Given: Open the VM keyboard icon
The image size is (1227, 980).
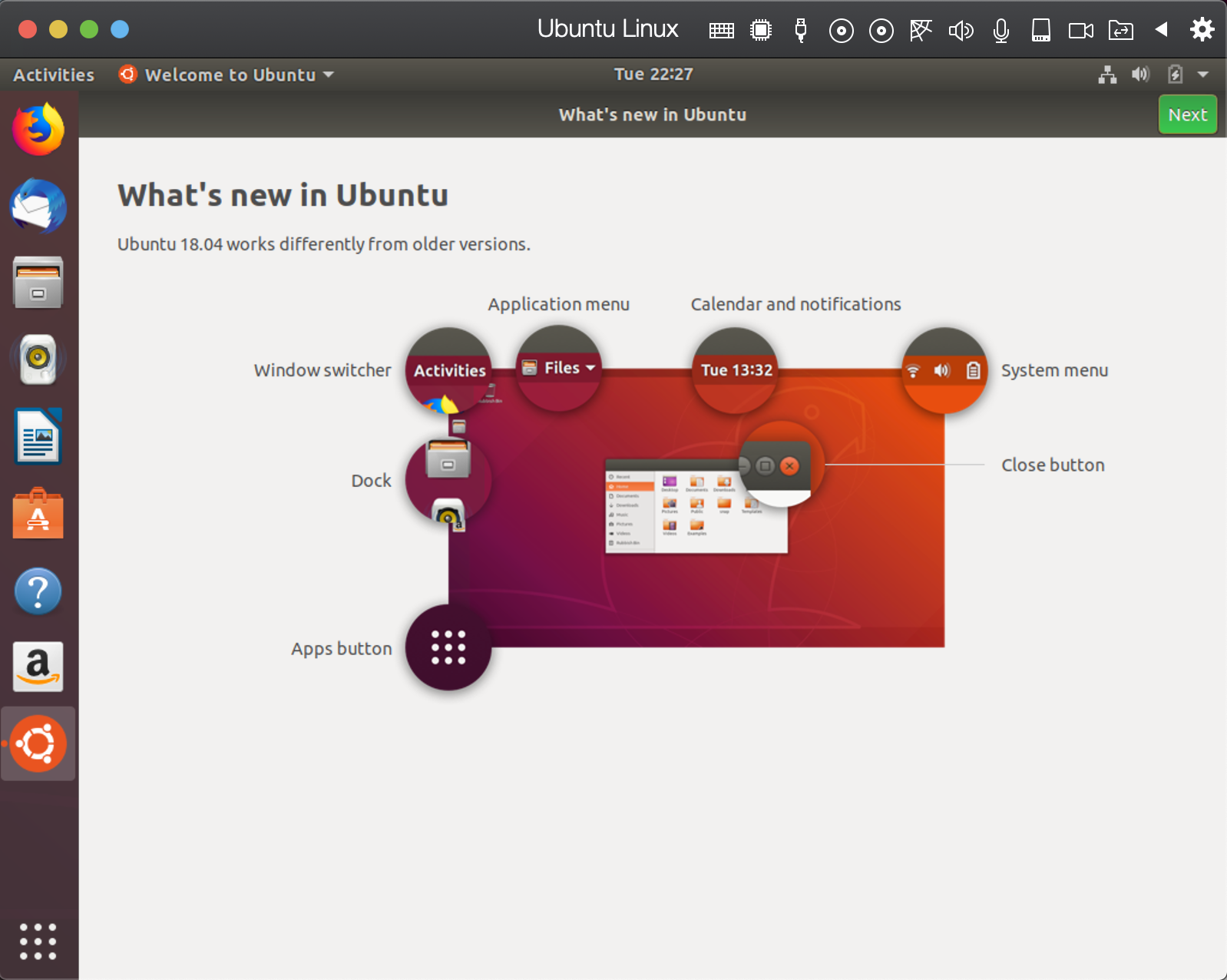Looking at the screenshot, I should (722, 30).
